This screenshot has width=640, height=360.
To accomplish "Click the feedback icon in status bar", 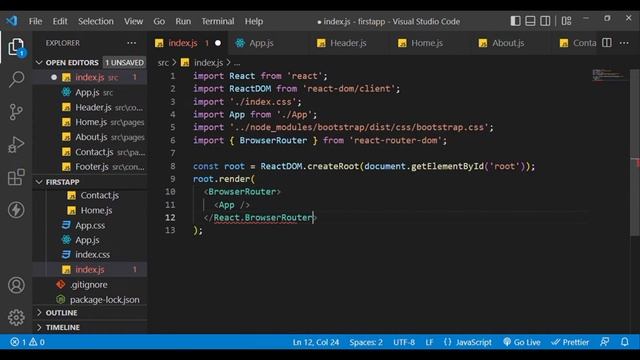I will pos(605,342).
